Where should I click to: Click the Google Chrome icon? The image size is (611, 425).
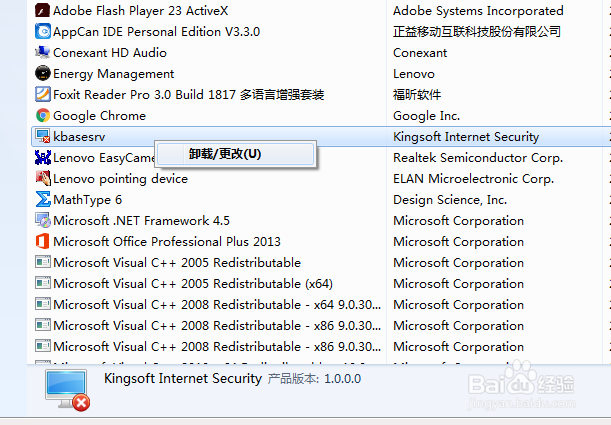click(x=43, y=115)
